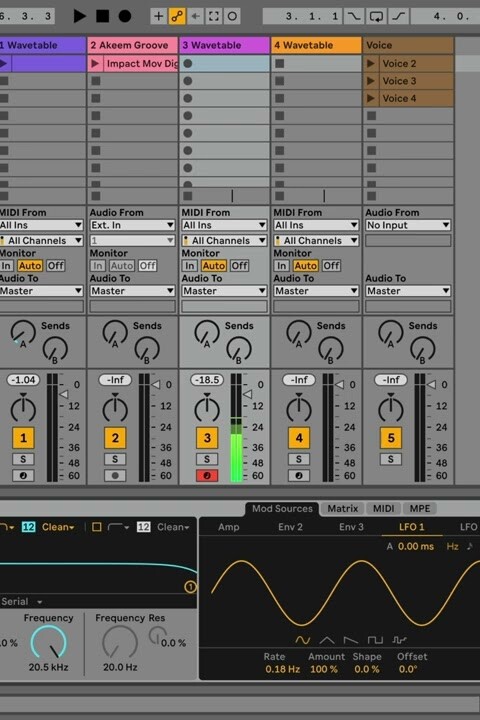Toggle Track 2 activator button

click(x=115, y=438)
